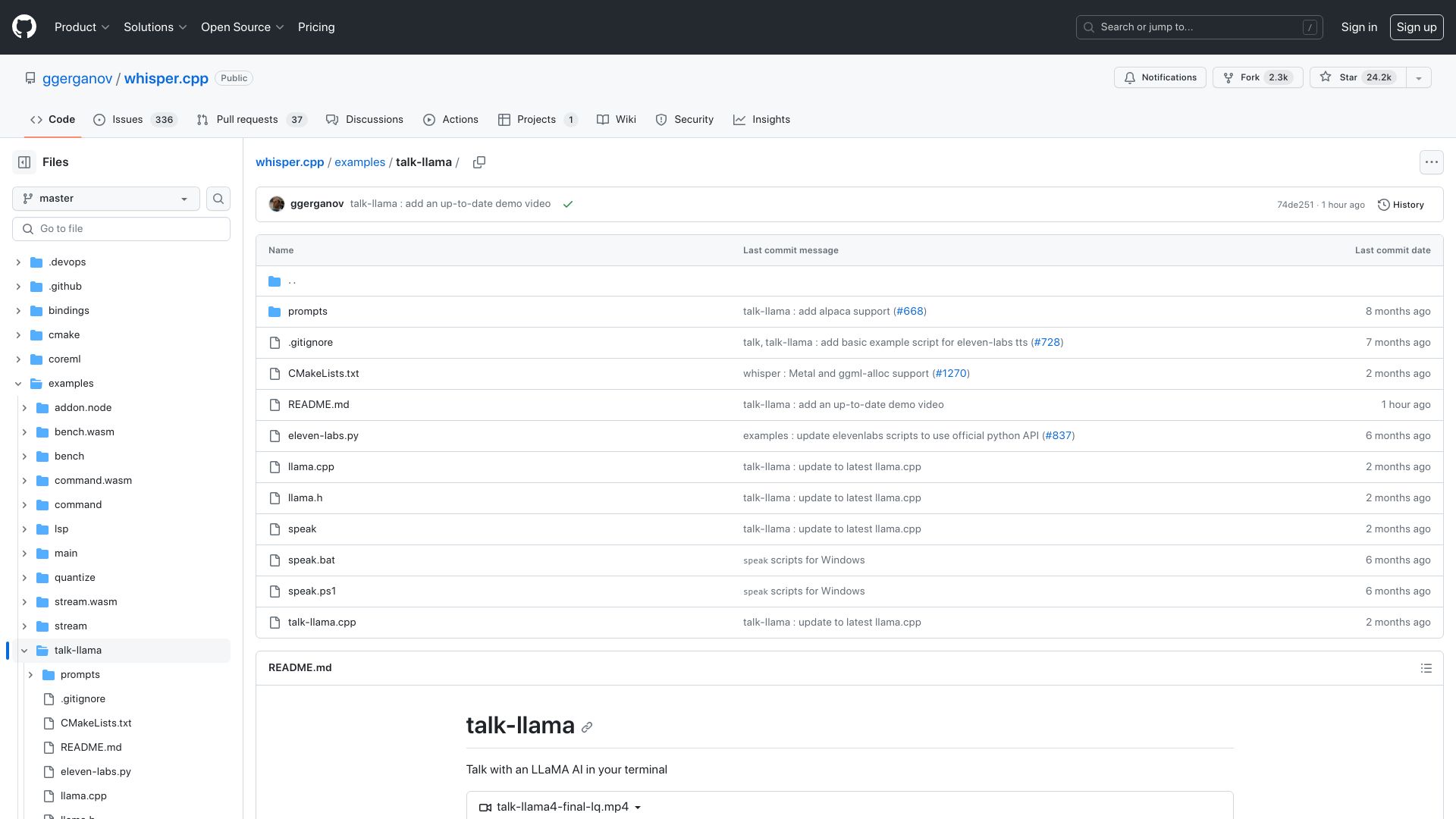This screenshot has height=819, width=1456.
Task: Open the star lists dropdown arrow
Action: pos(1418,77)
